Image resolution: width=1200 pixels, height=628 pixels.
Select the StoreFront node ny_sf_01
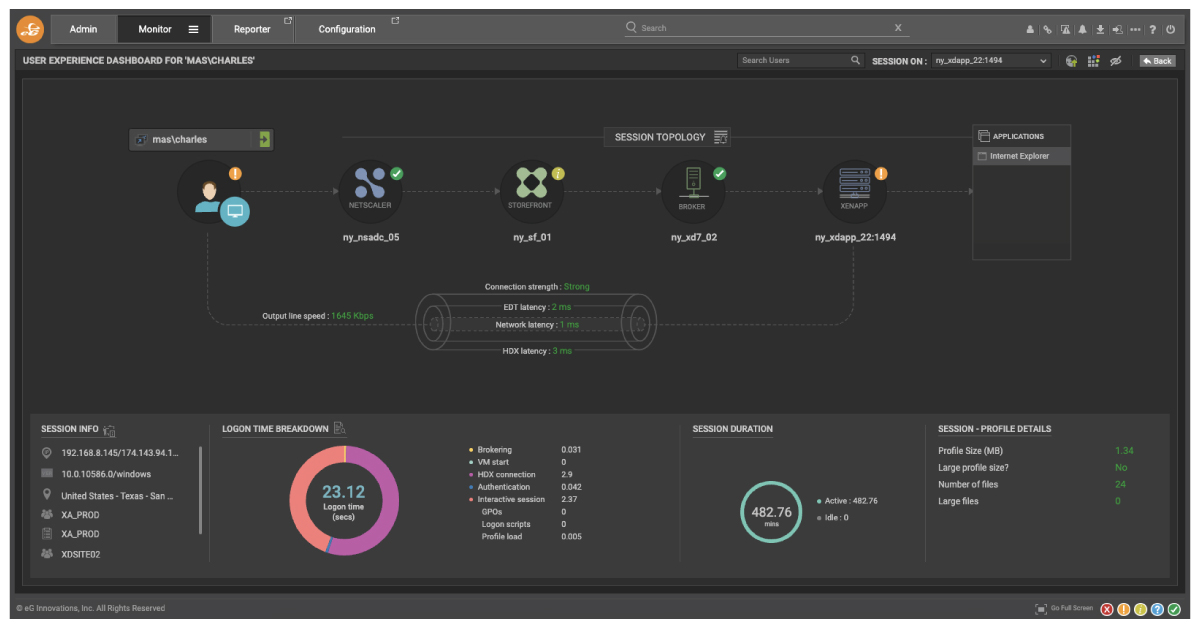click(532, 192)
